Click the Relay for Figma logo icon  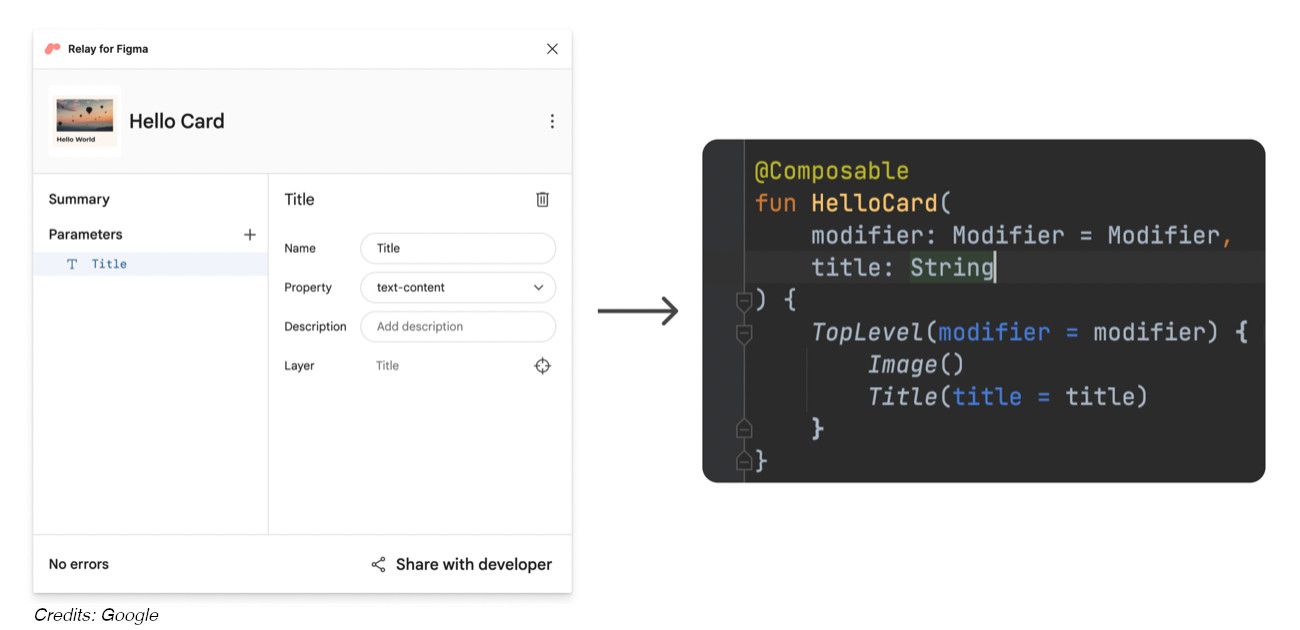pyautogui.click(x=51, y=48)
